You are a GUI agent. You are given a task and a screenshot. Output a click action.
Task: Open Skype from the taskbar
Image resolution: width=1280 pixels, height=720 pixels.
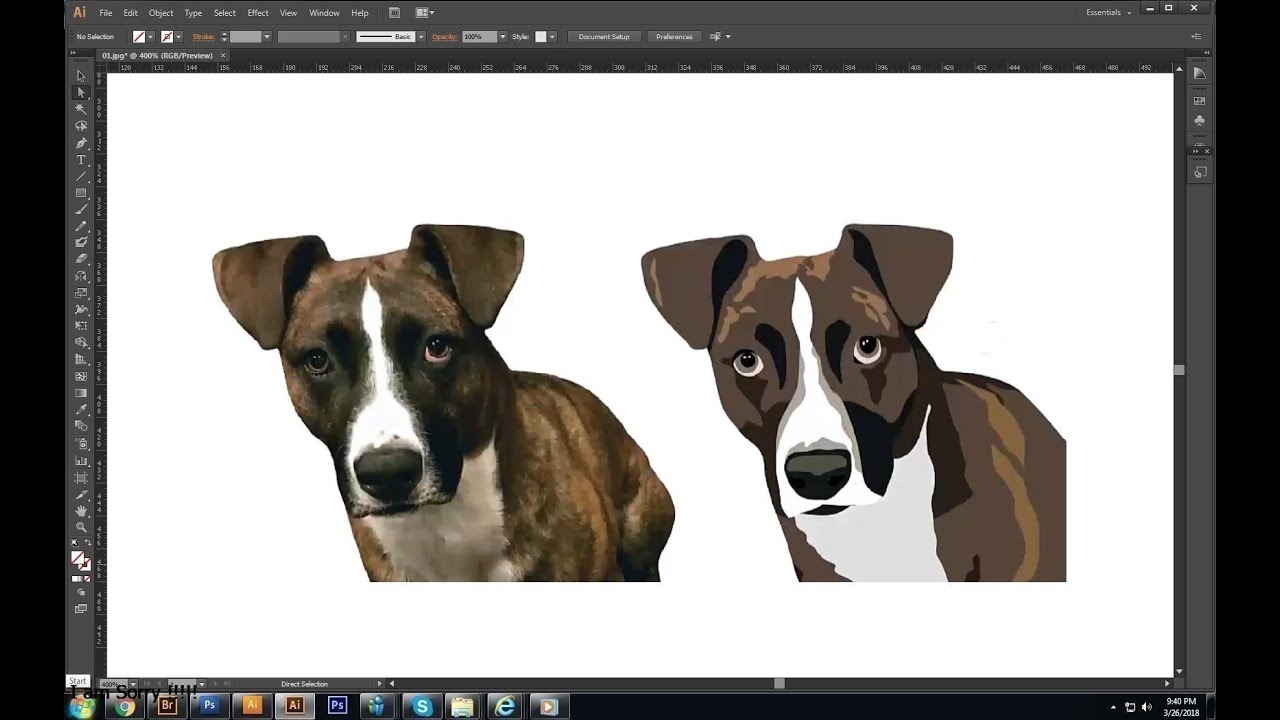[x=421, y=706]
